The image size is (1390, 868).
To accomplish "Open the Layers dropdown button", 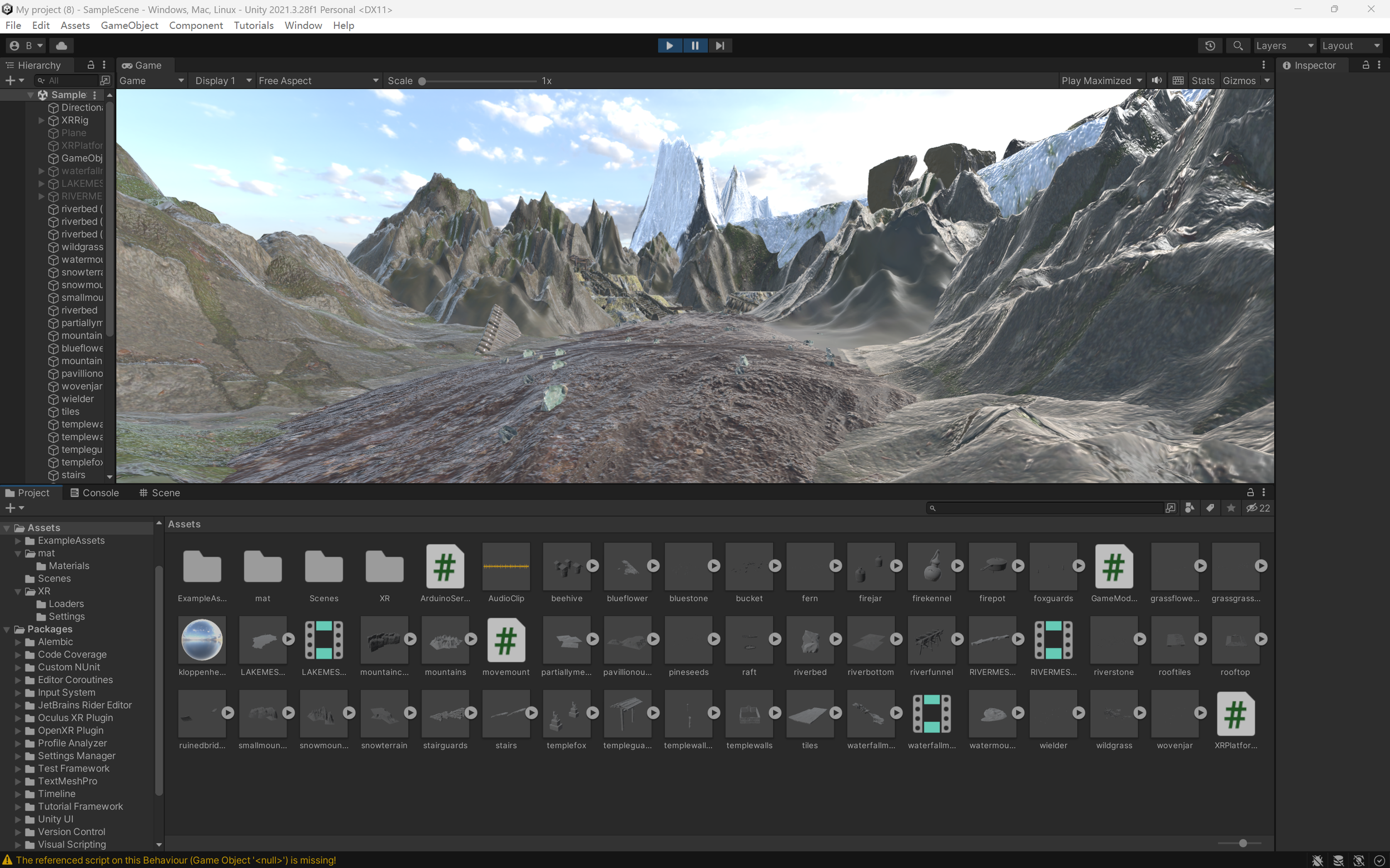I will click(x=1284, y=46).
